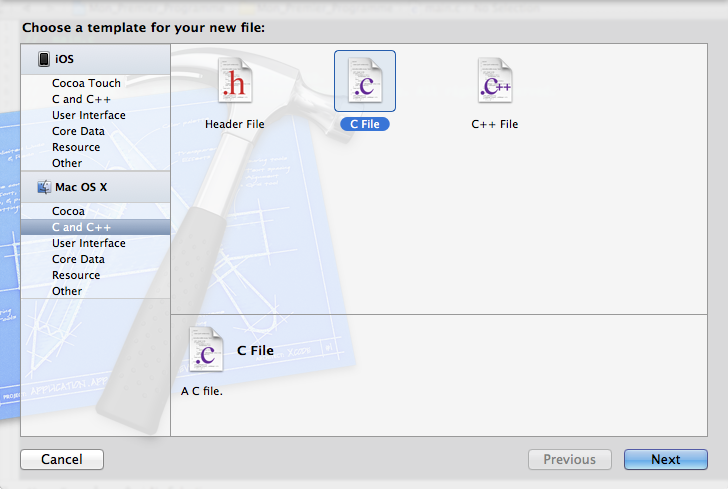Image resolution: width=728 pixels, height=489 pixels.
Task: Click the bold C File description title
Action: point(255,351)
